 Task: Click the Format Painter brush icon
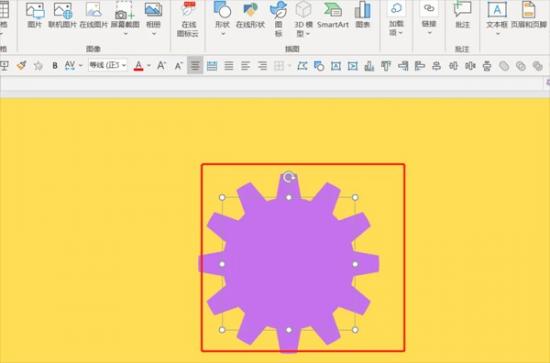[21, 65]
